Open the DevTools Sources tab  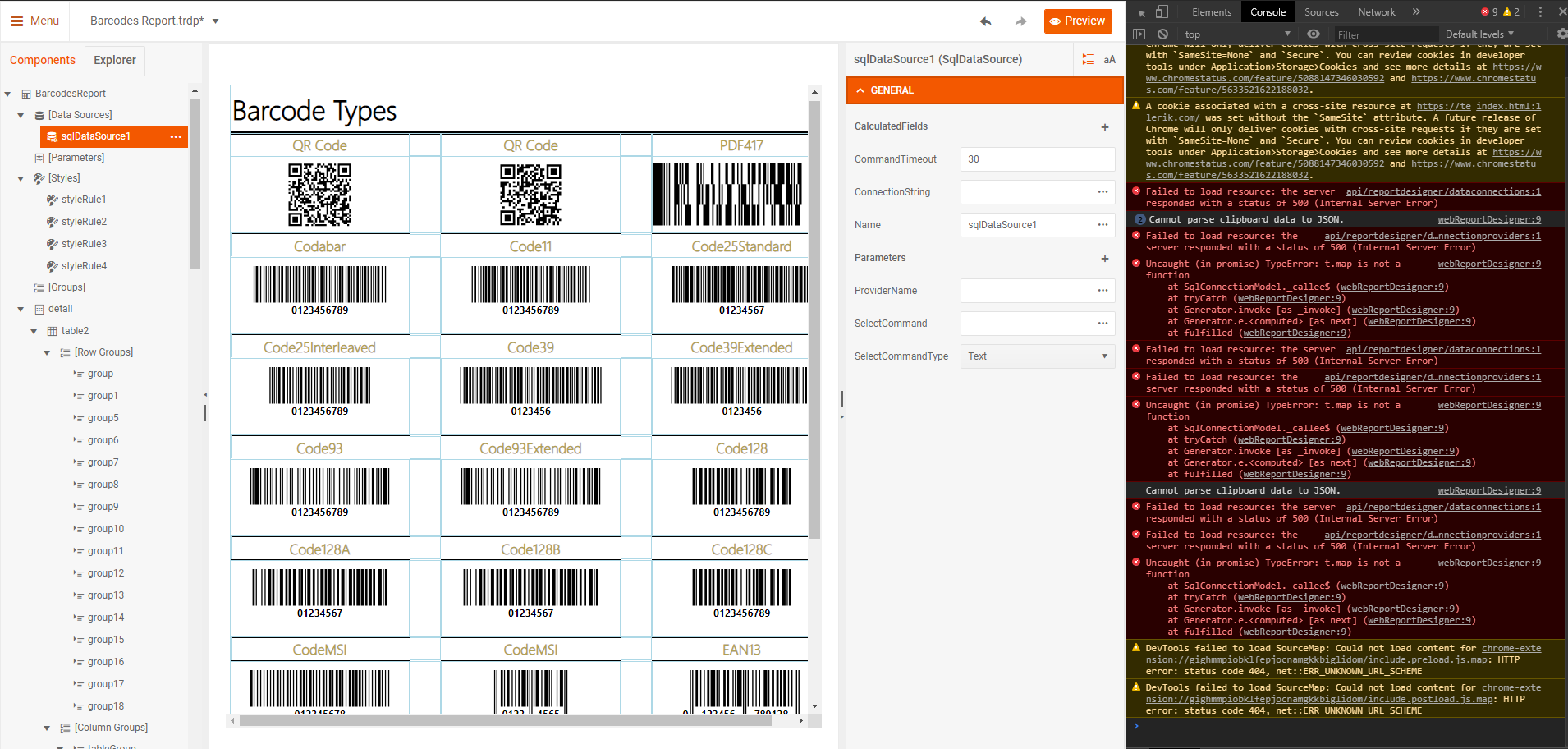[1322, 11]
